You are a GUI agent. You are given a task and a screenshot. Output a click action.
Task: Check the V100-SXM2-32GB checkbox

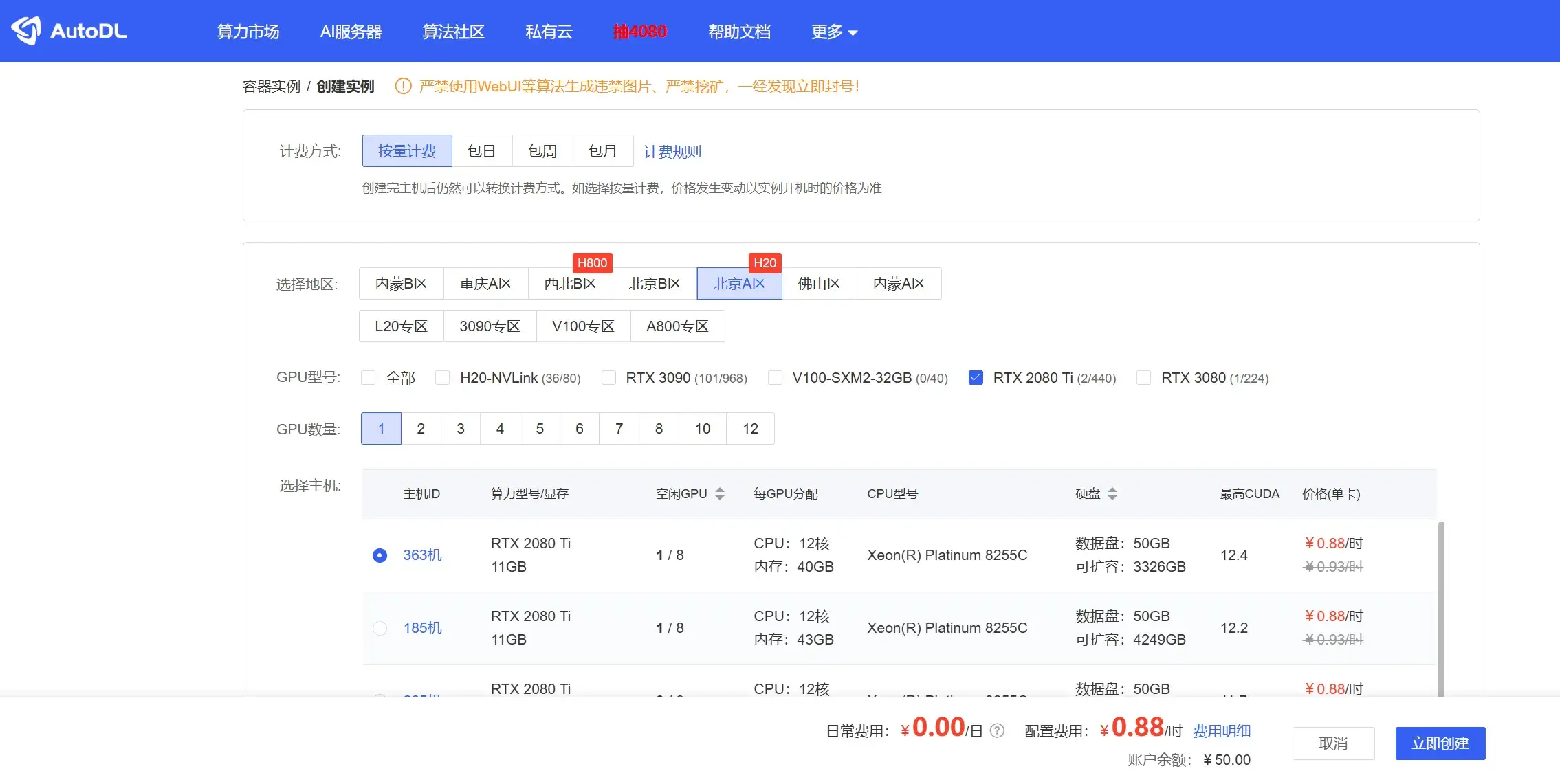pos(775,378)
